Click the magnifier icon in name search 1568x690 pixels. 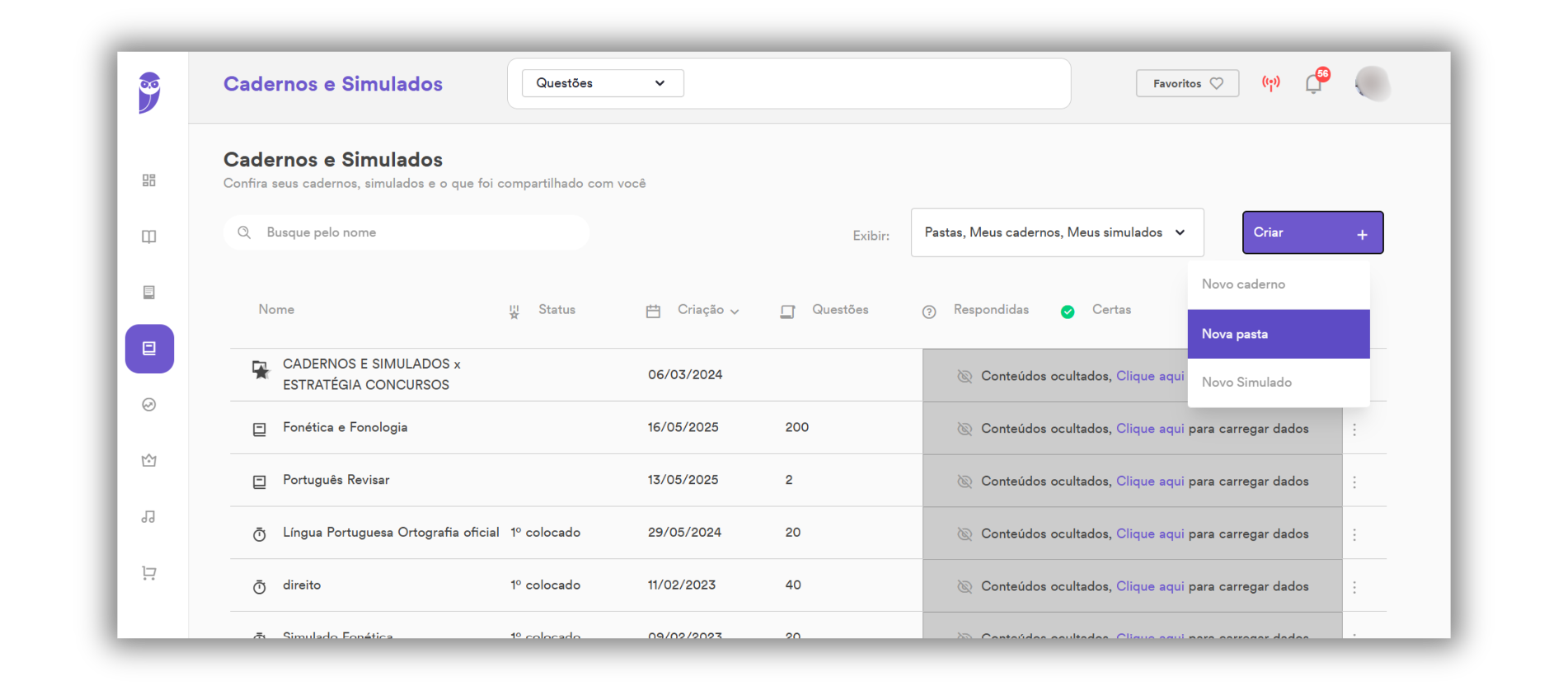[x=244, y=232]
